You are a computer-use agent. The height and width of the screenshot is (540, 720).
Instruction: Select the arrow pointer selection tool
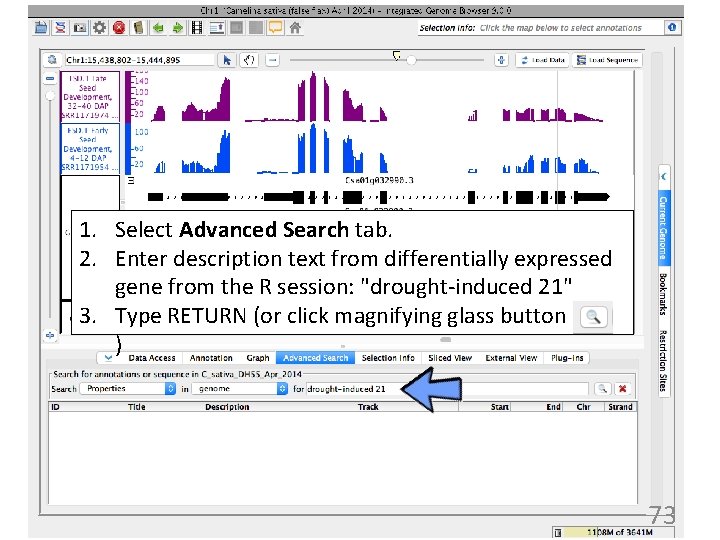tap(227, 60)
